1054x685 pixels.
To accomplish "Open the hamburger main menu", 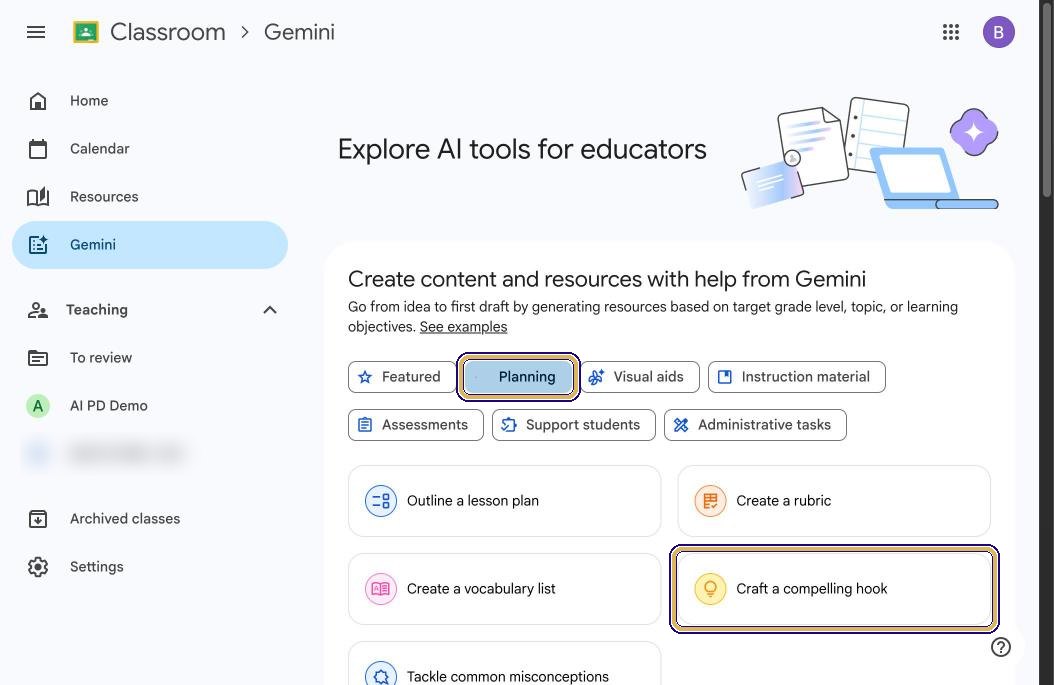I will (x=36, y=32).
